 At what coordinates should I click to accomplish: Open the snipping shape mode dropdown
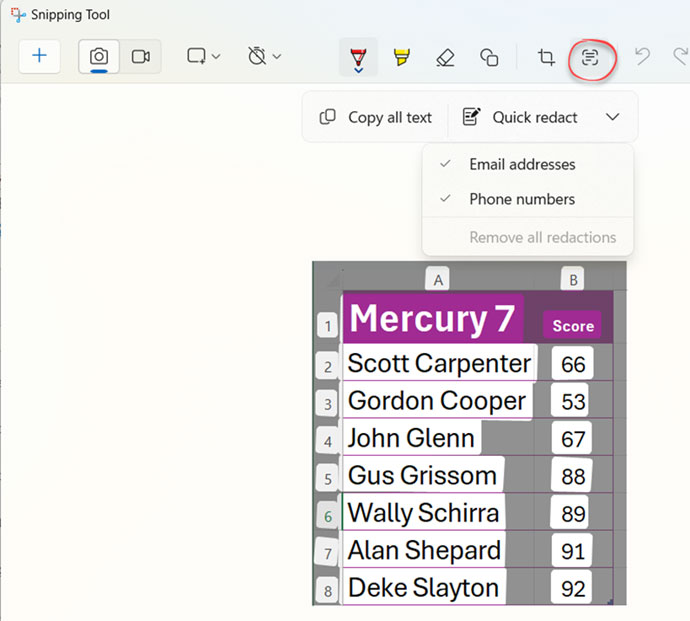(204, 57)
